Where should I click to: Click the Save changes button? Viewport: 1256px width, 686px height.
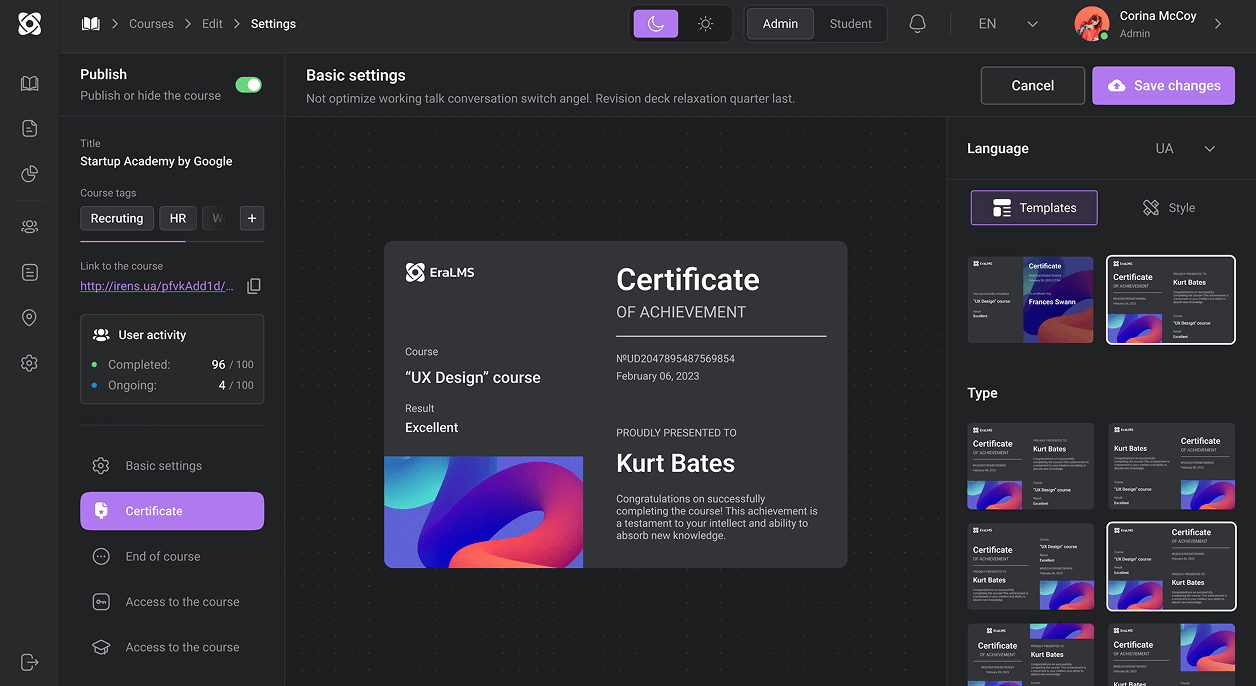coord(1163,86)
